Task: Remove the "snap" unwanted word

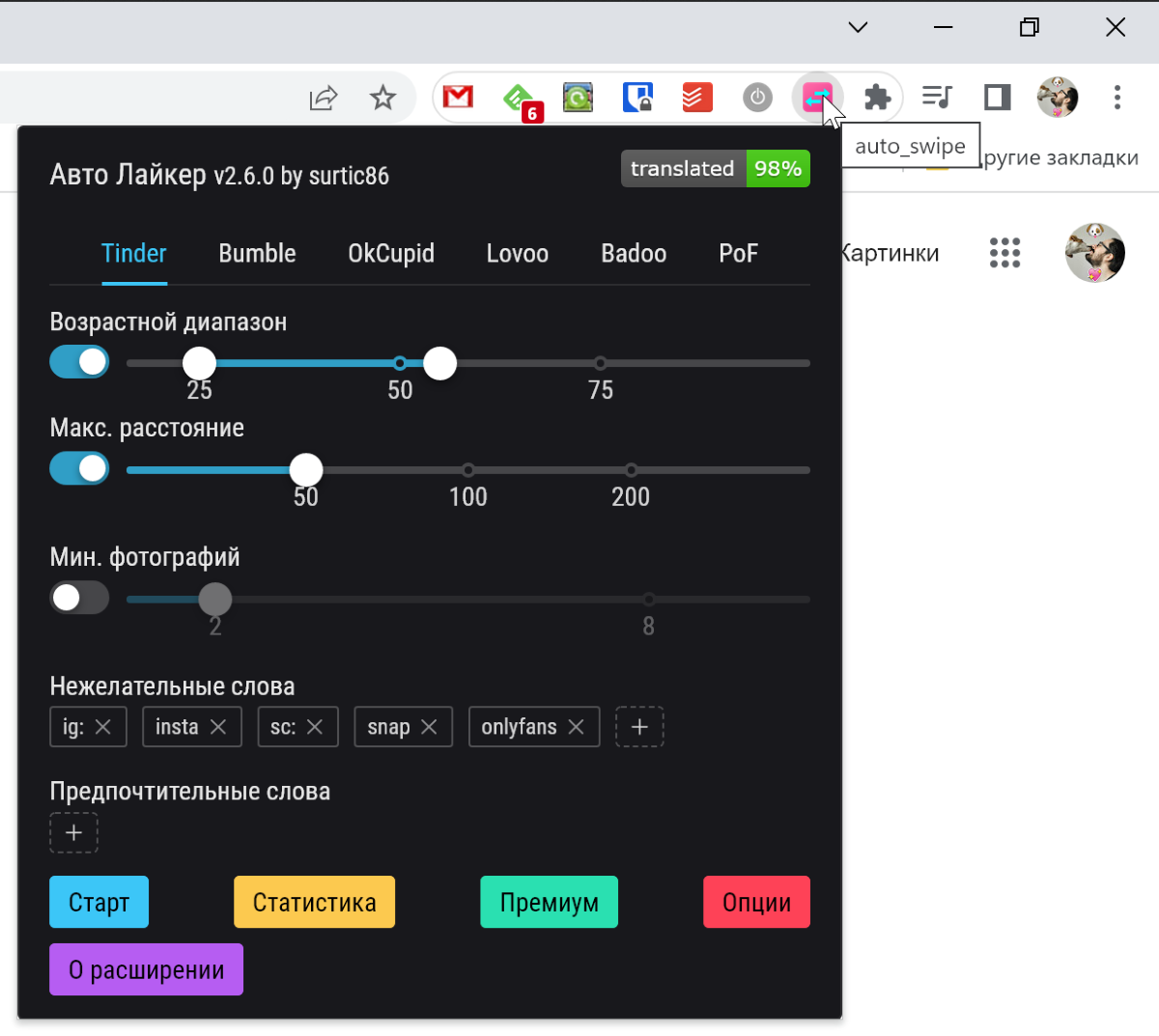Action: pos(429,727)
